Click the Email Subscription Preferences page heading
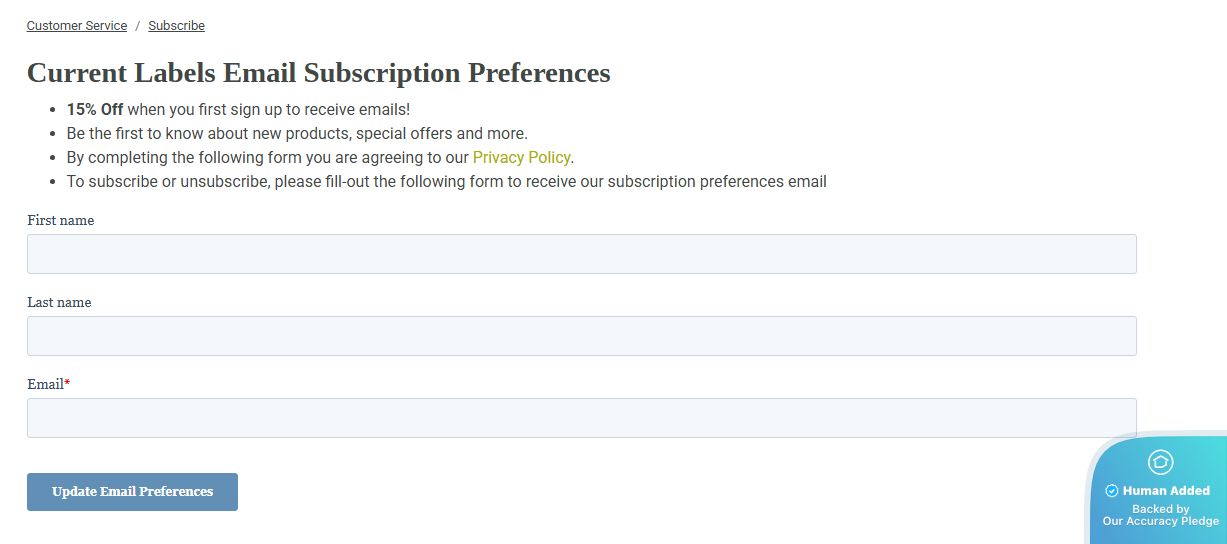The image size is (1227, 544). coord(318,73)
